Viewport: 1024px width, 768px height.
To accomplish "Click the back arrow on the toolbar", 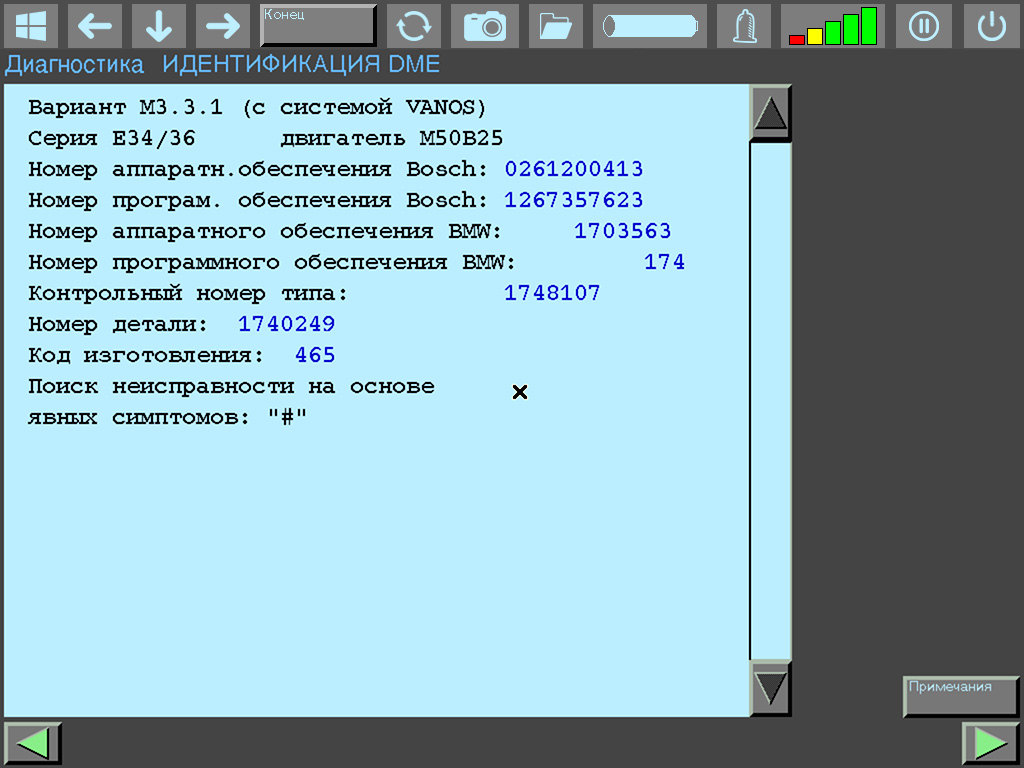I will pos(95,26).
